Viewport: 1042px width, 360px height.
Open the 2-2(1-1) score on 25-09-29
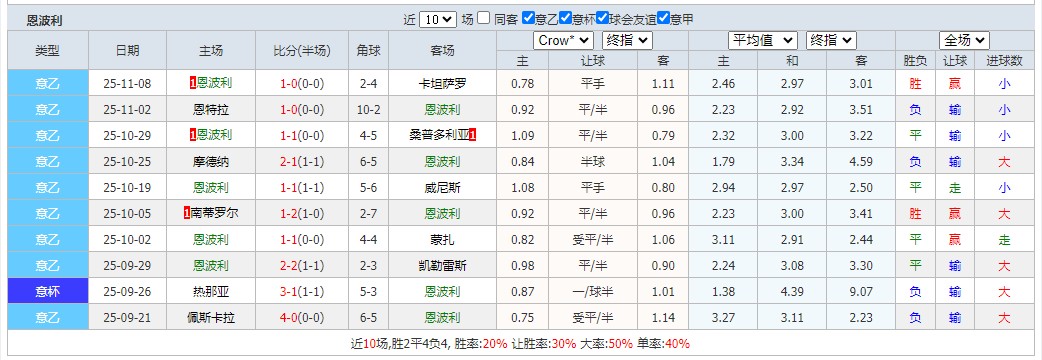tap(302, 266)
